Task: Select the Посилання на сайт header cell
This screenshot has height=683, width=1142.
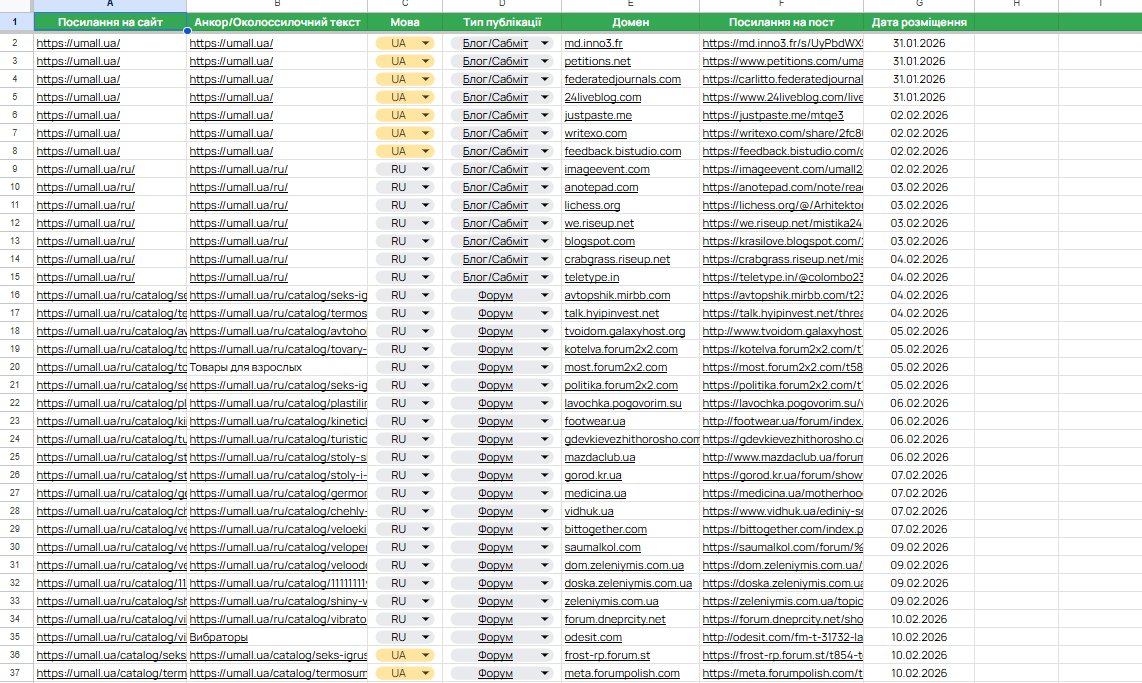Action: pyautogui.click(x=110, y=22)
